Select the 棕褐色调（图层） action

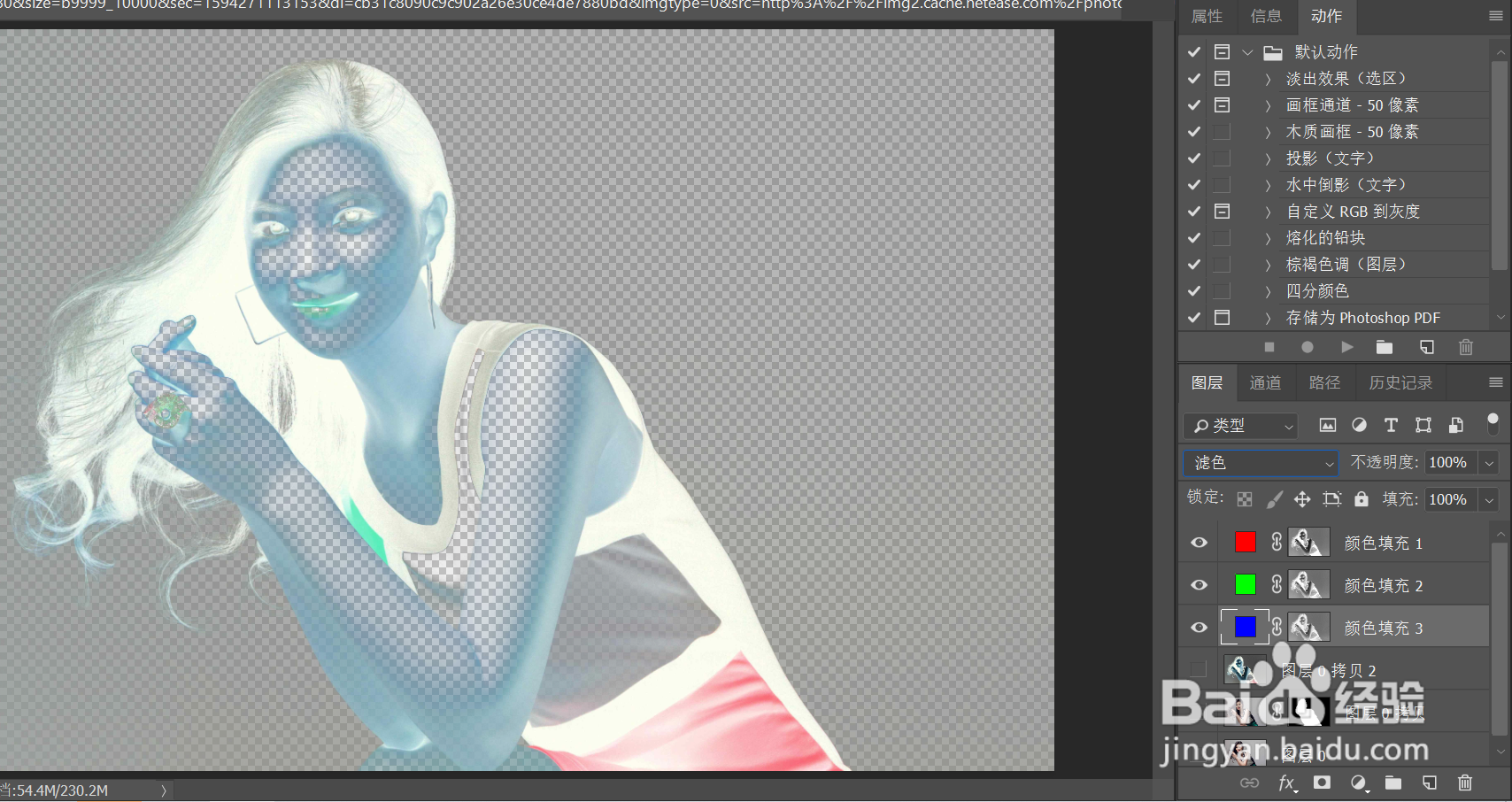click(1346, 265)
